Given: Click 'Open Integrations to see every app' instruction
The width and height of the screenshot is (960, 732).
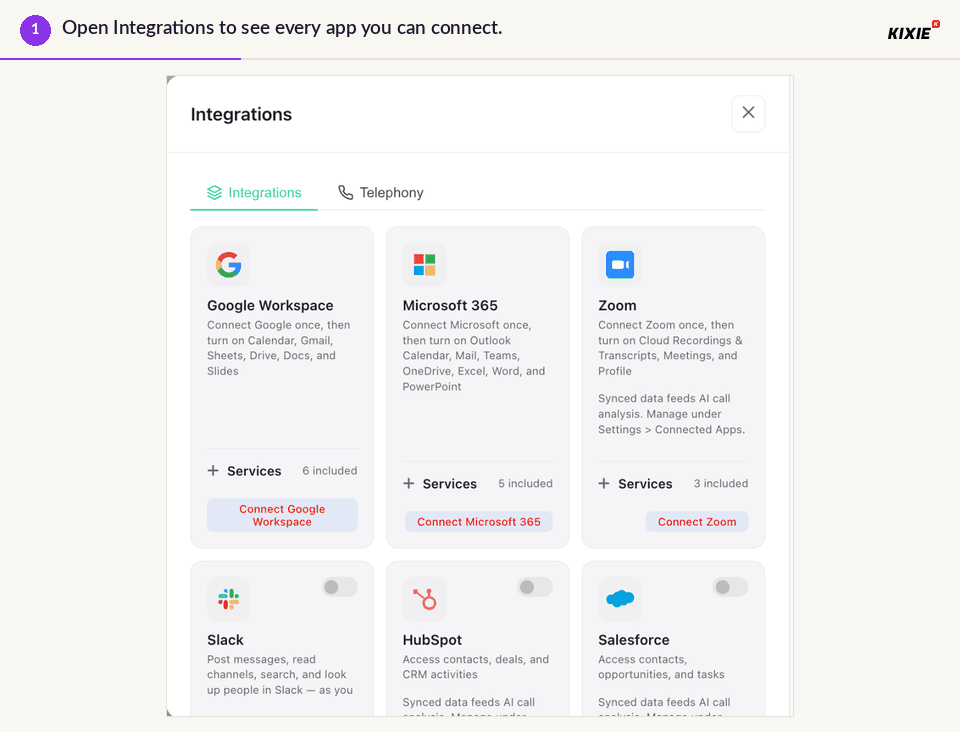Looking at the screenshot, I should [x=282, y=28].
